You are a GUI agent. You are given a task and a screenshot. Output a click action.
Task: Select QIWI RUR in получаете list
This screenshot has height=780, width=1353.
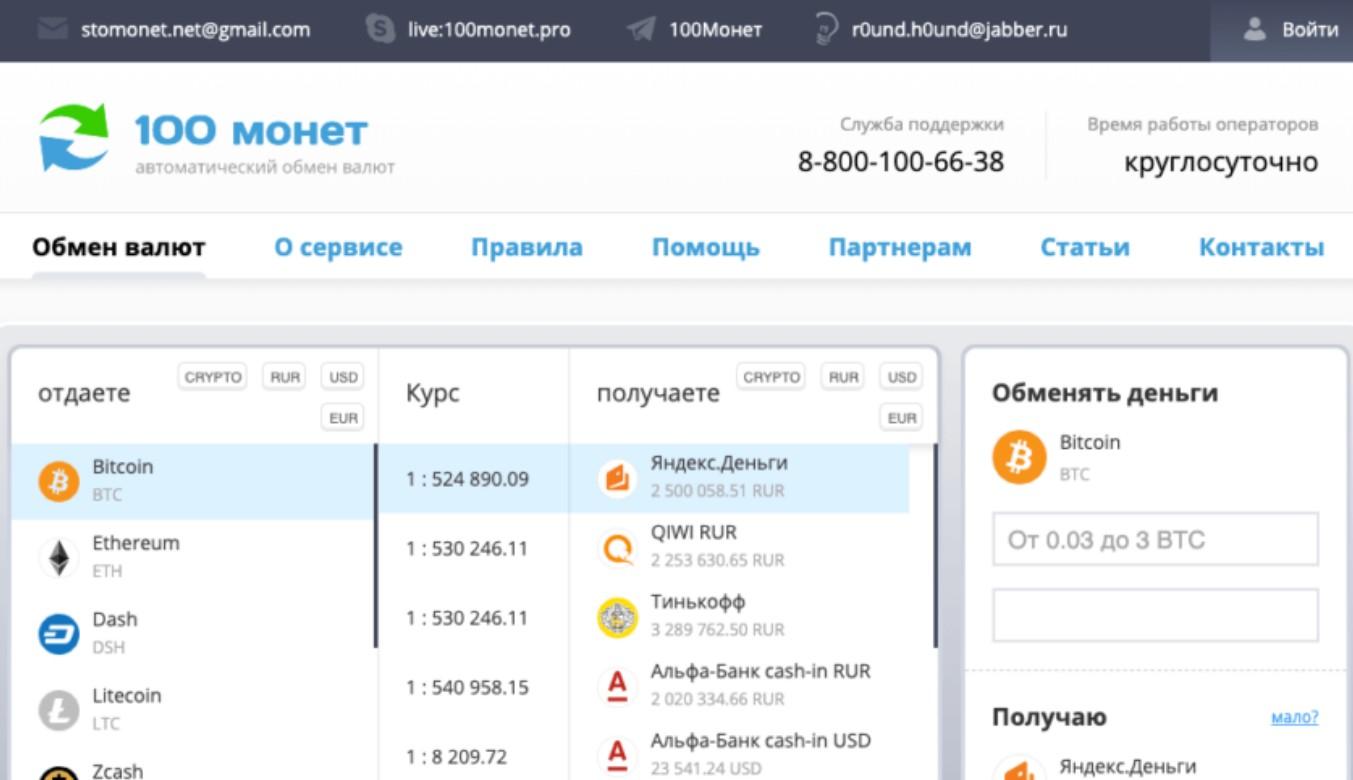pyautogui.click(x=740, y=548)
